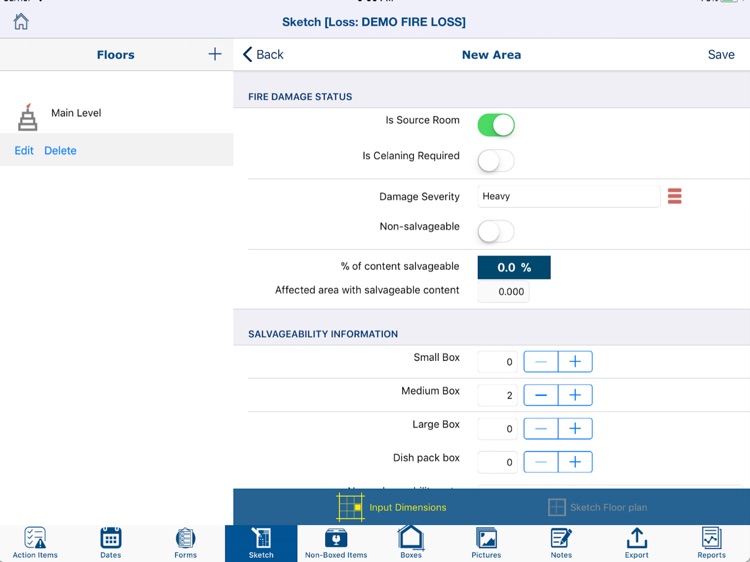The image size is (750, 562).
Task: Decrease Dish pack box count
Action: [x=540, y=462]
